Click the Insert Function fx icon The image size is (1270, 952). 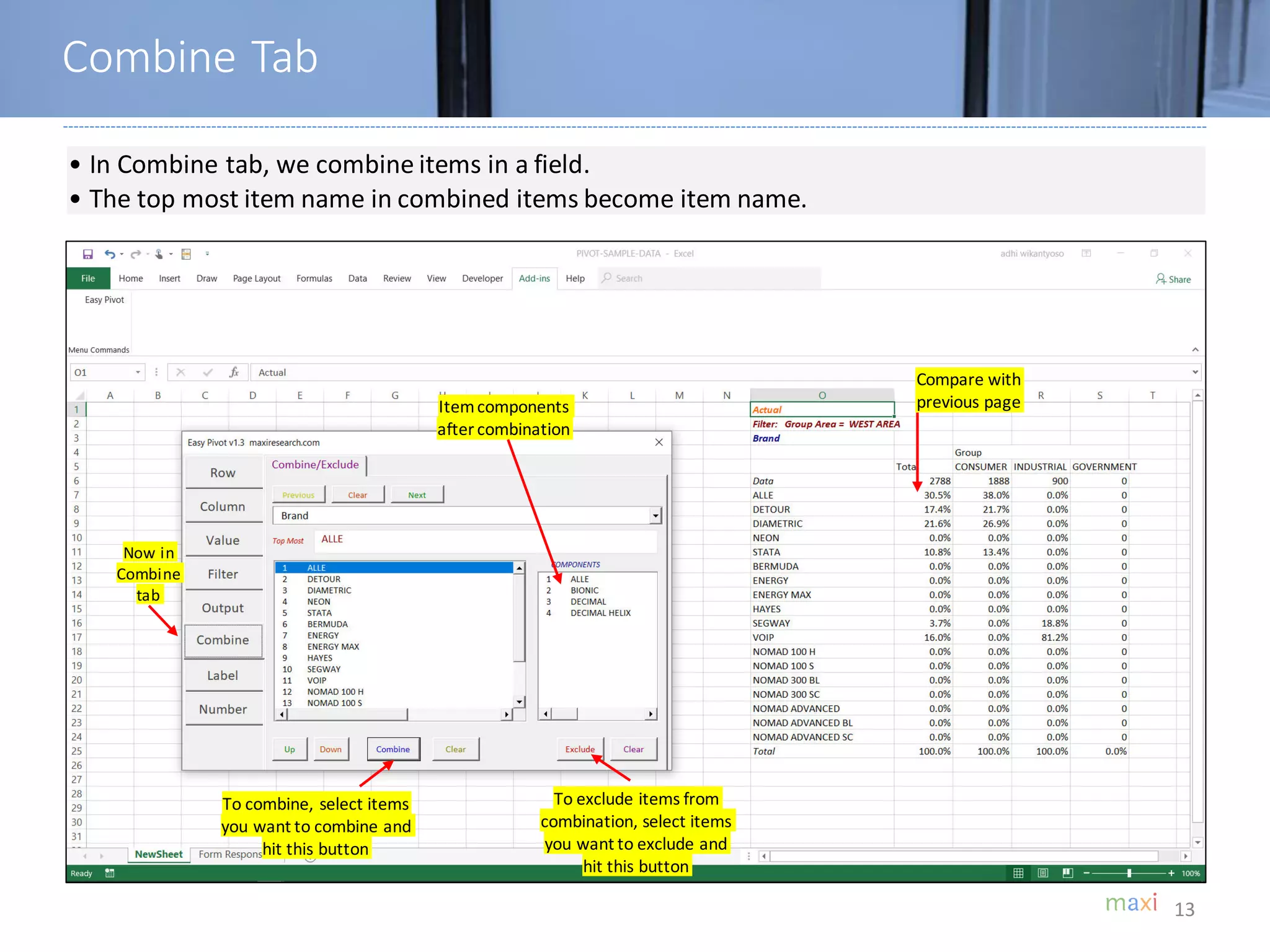click(234, 372)
